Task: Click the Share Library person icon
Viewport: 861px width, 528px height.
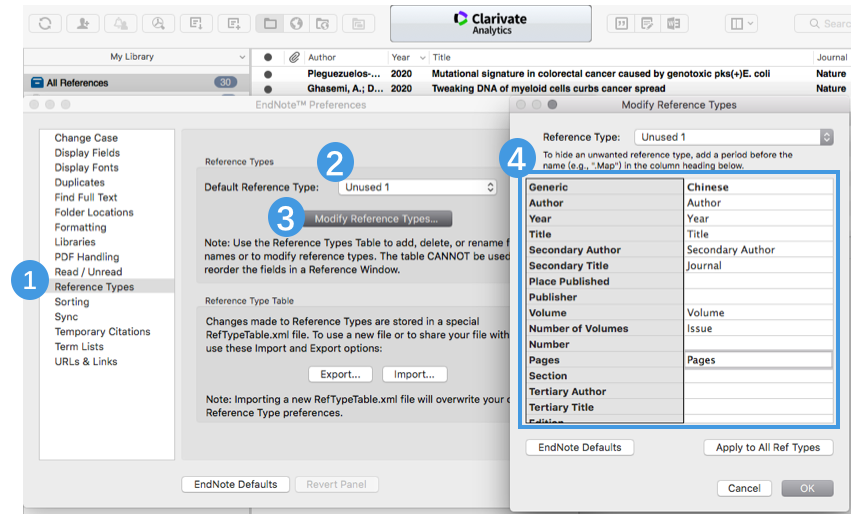Action: coord(83,23)
